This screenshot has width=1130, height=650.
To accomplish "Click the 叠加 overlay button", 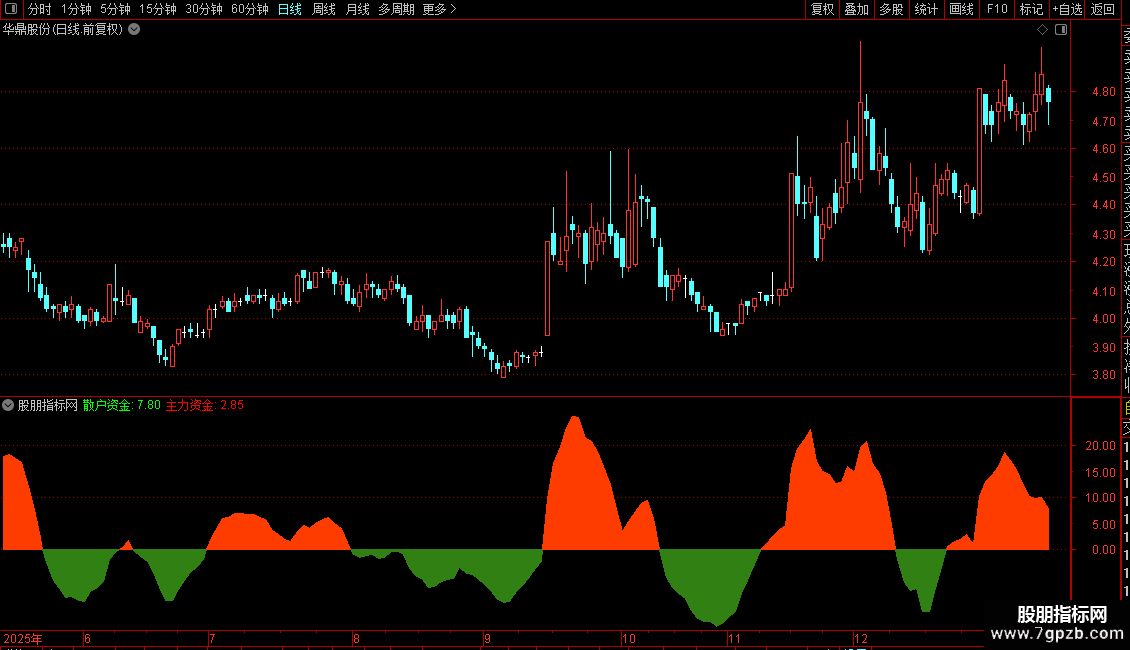I will (857, 9).
